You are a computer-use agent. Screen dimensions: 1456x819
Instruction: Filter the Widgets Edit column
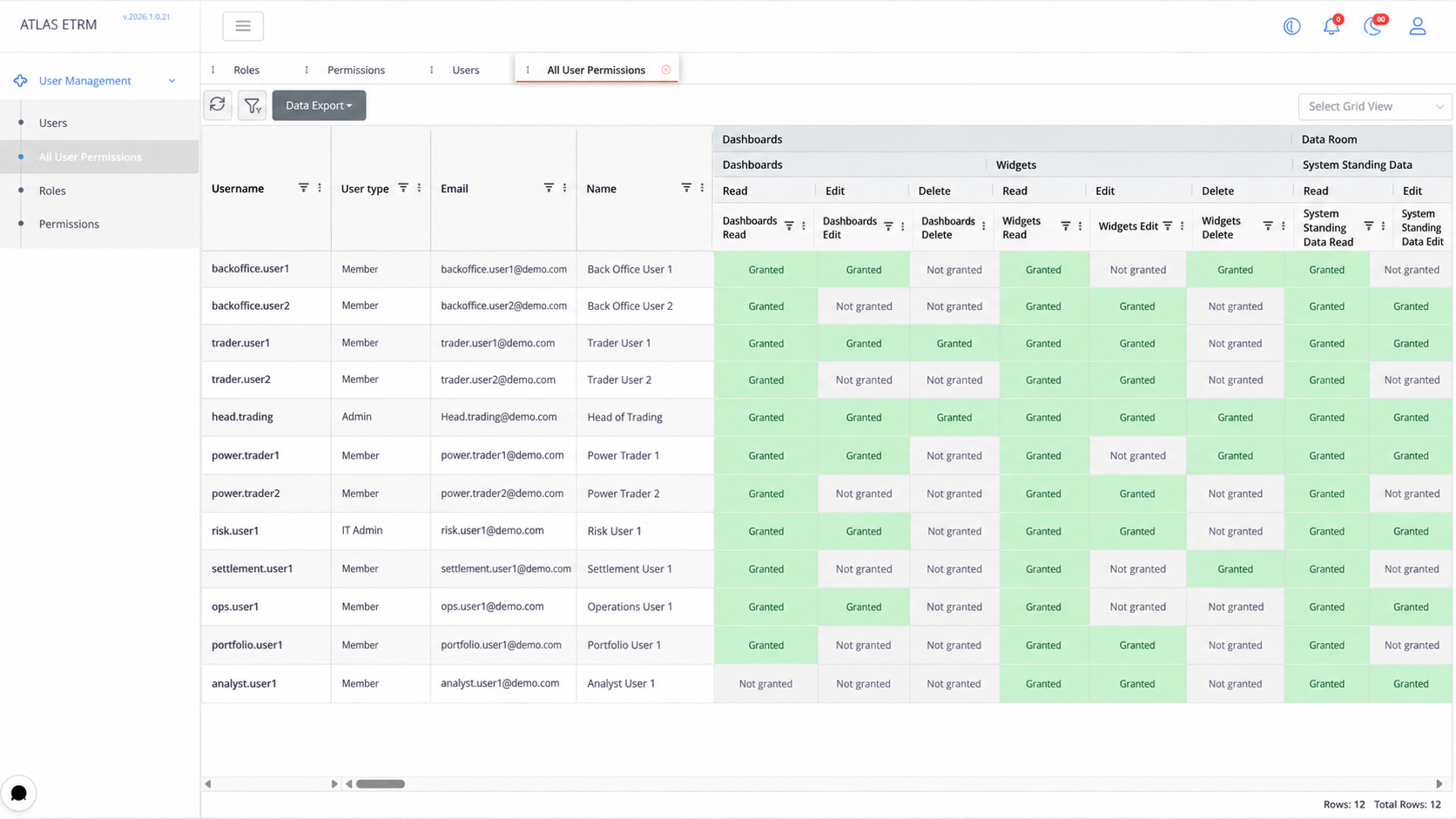(x=1168, y=226)
